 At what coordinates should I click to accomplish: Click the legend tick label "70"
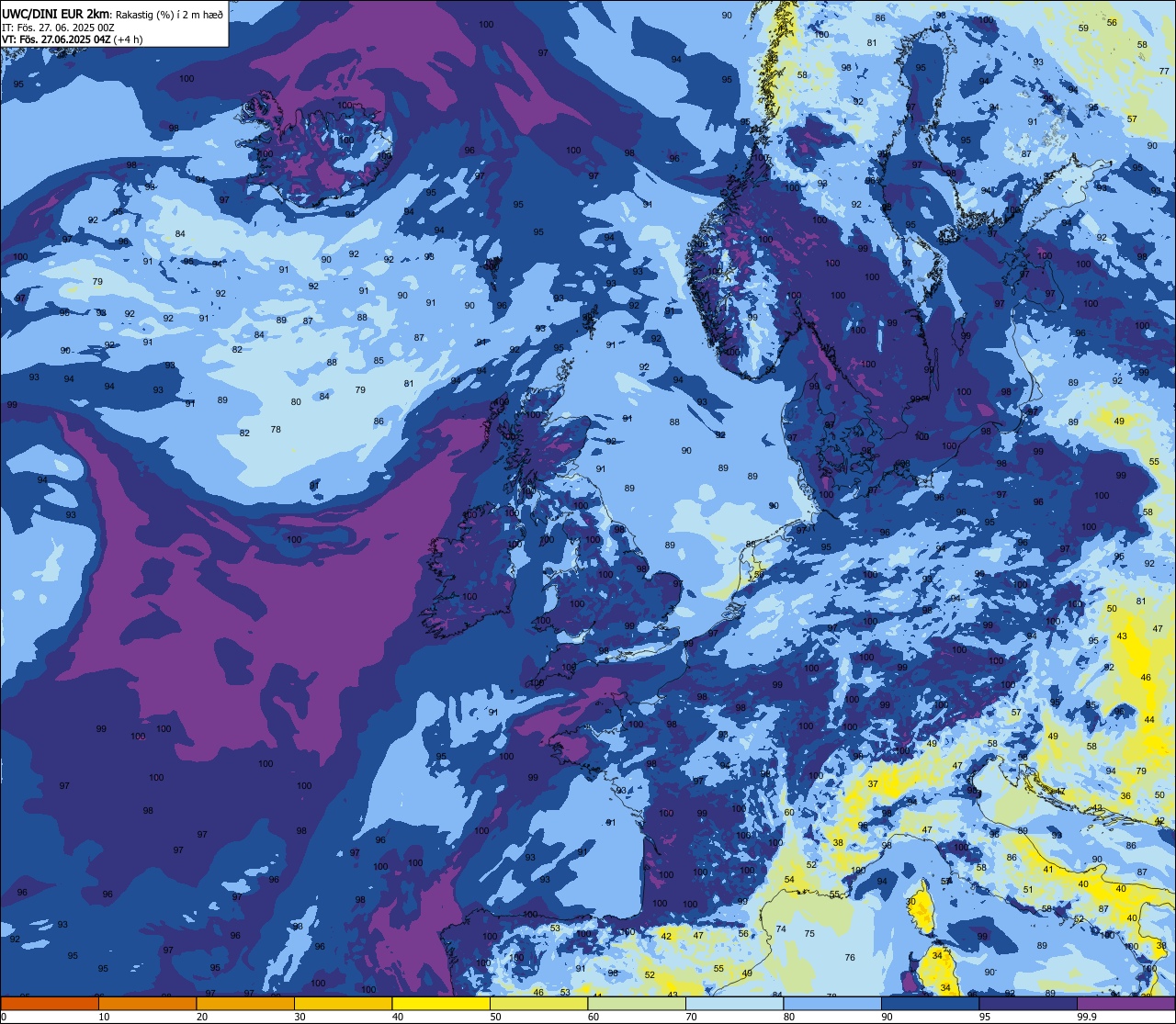691,1017
